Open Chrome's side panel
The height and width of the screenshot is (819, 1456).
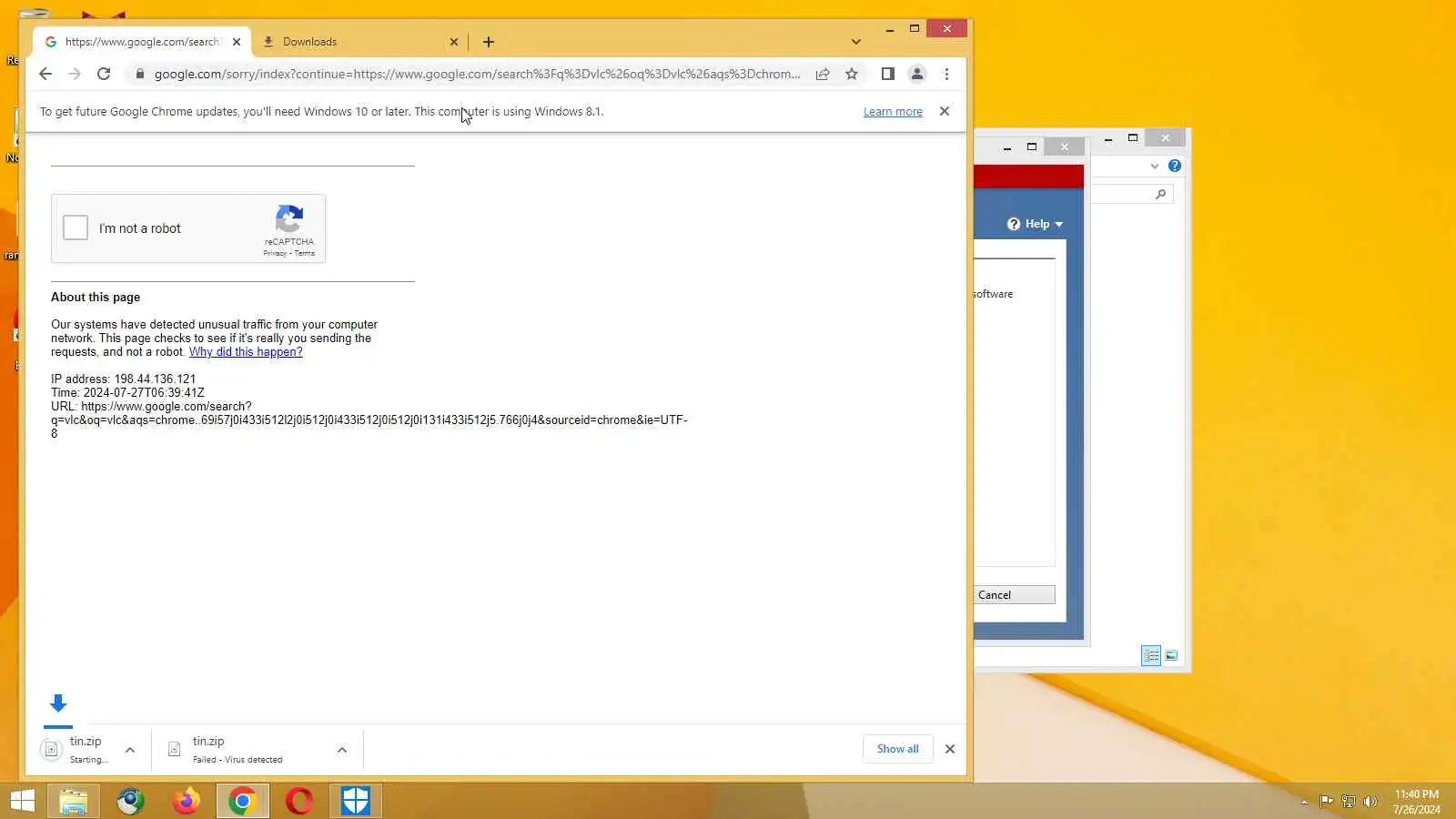pos(887,74)
